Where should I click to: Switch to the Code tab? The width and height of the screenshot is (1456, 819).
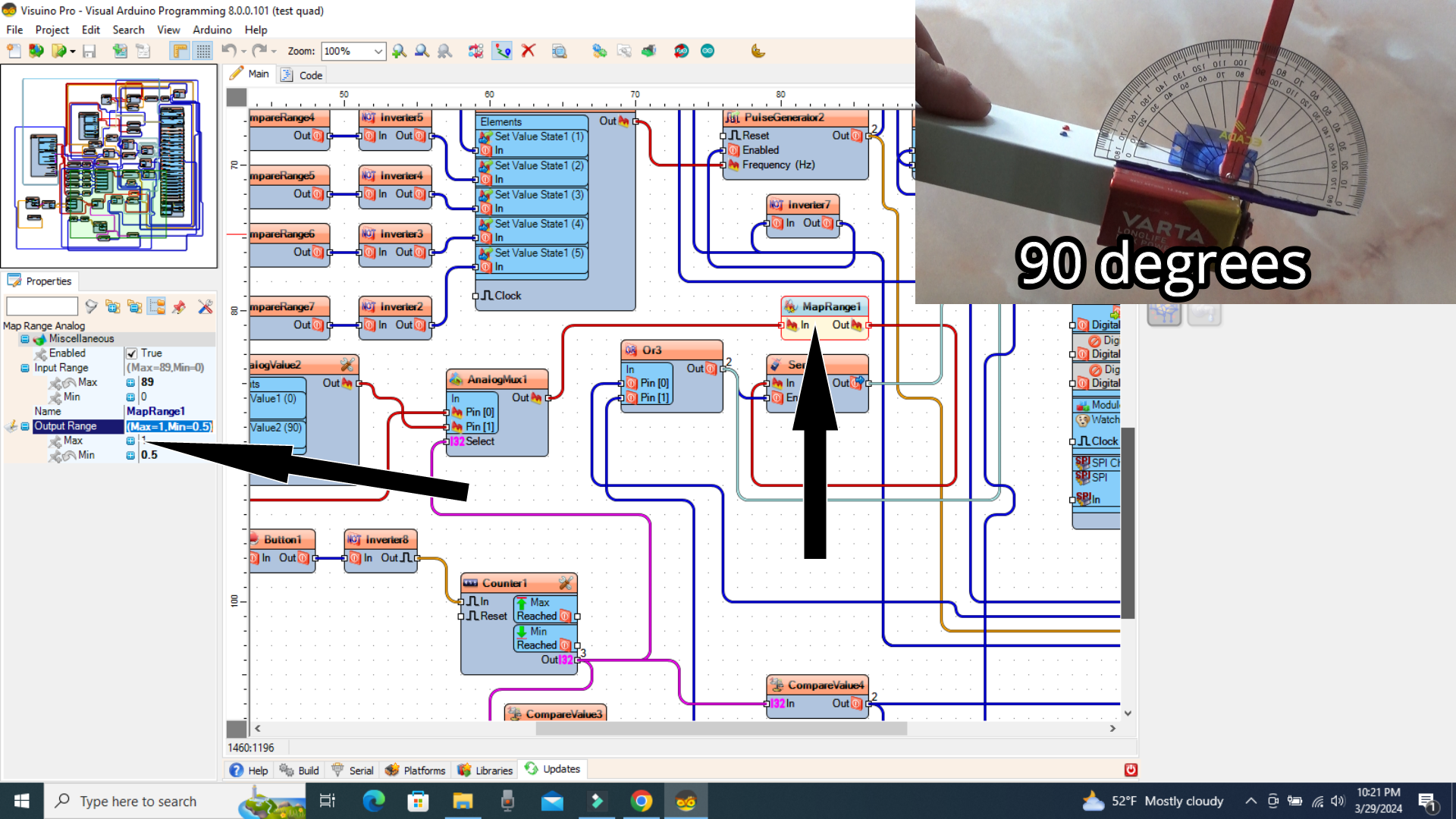303,75
